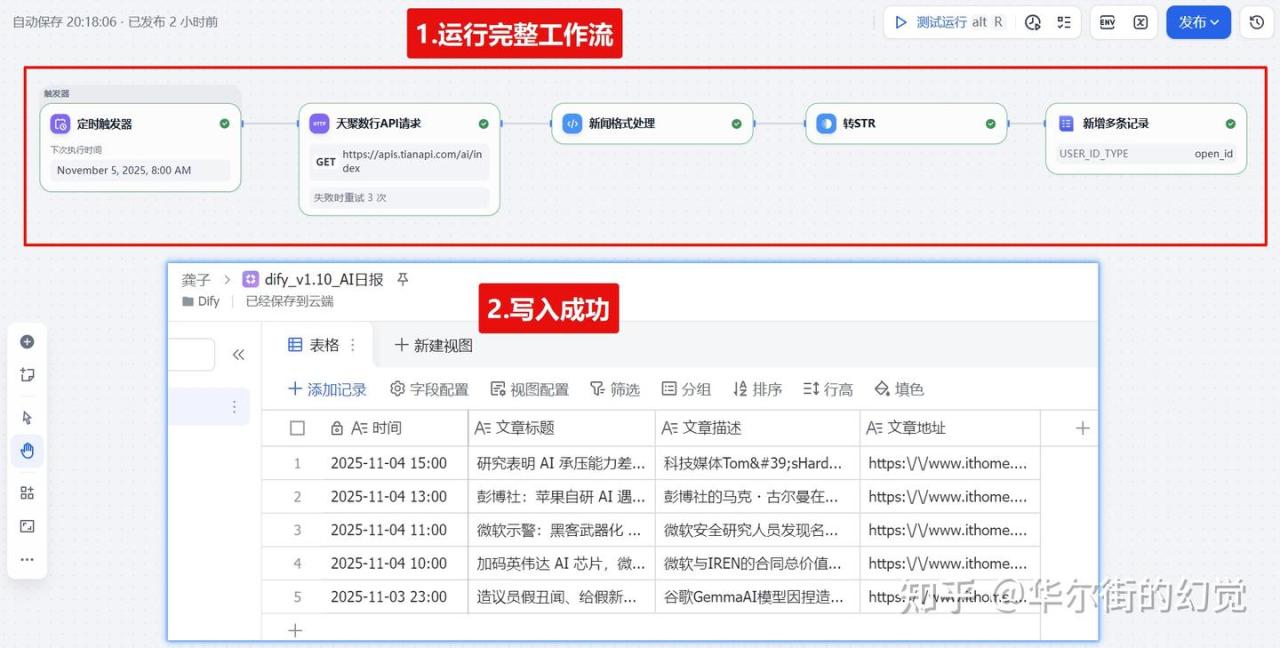Click 添加记录 to add a record
This screenshot has width=1280, height=648.
[x=327, y=389]
